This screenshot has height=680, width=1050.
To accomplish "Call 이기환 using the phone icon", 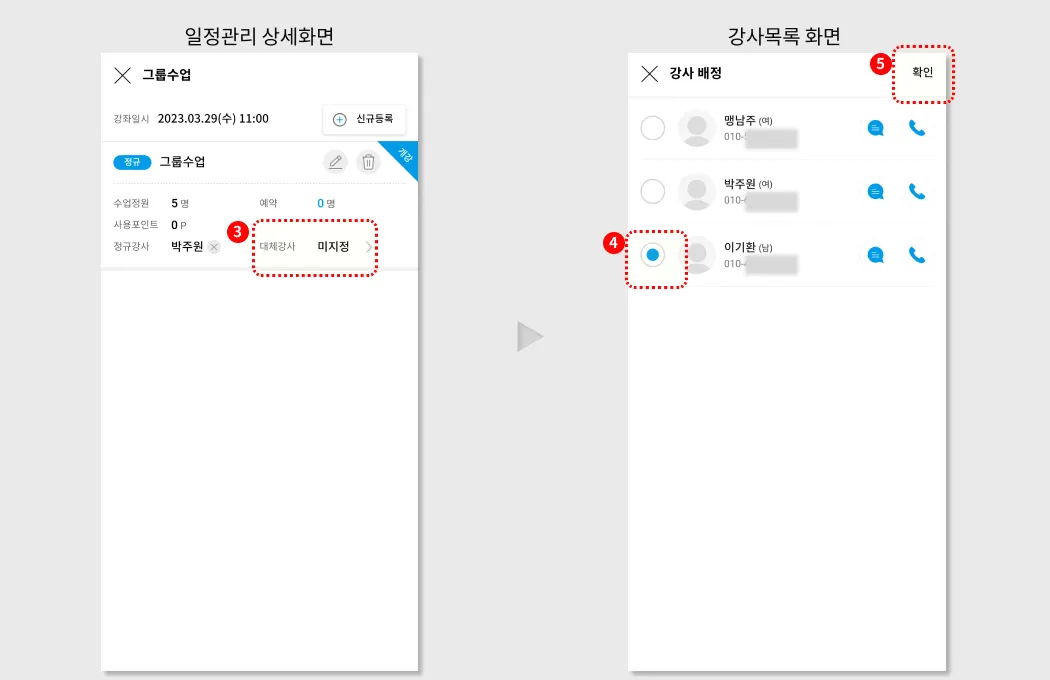I will point(917,255).
